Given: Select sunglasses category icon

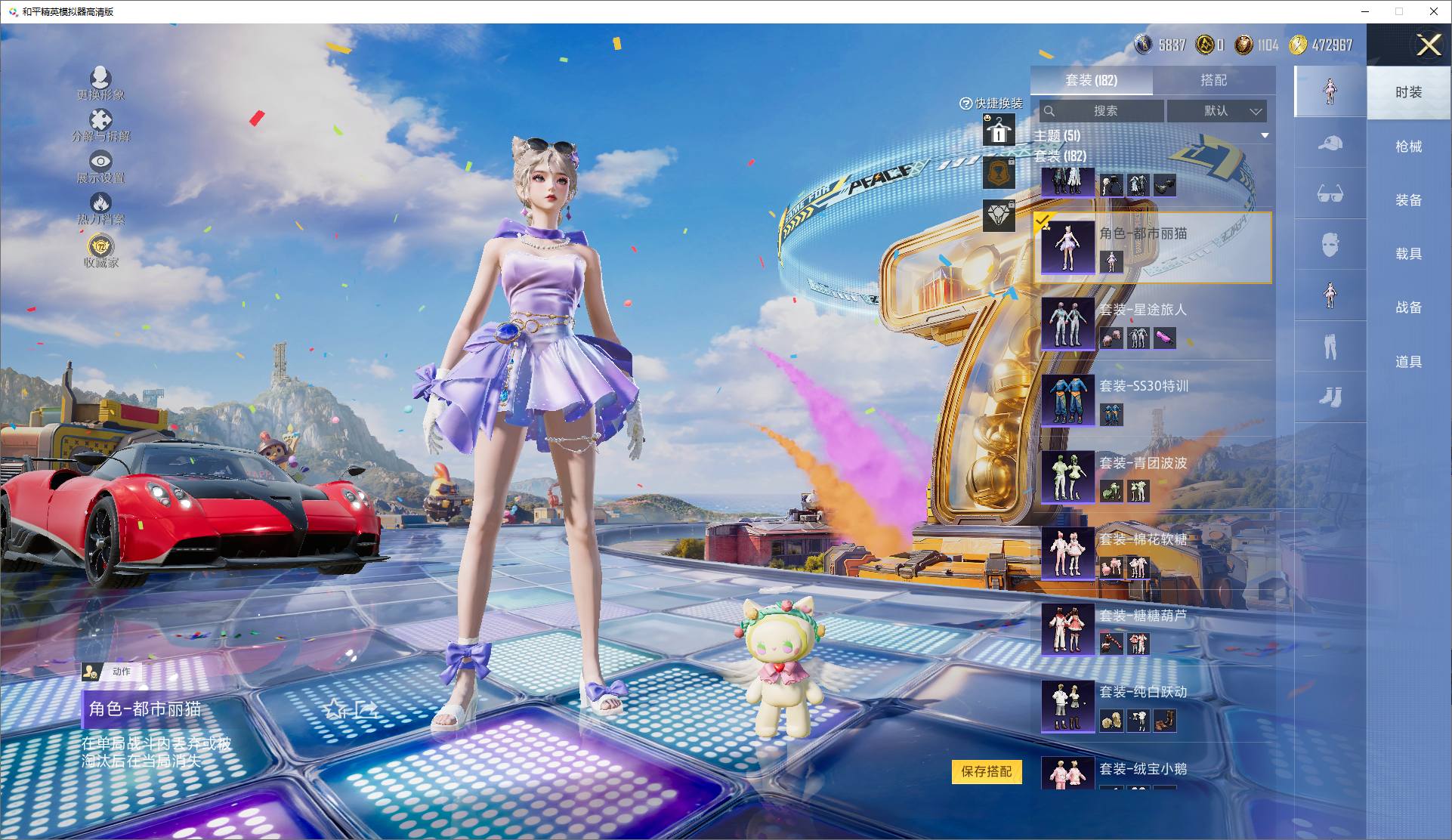Looking at the screenshot, I should click(1330, 194).
